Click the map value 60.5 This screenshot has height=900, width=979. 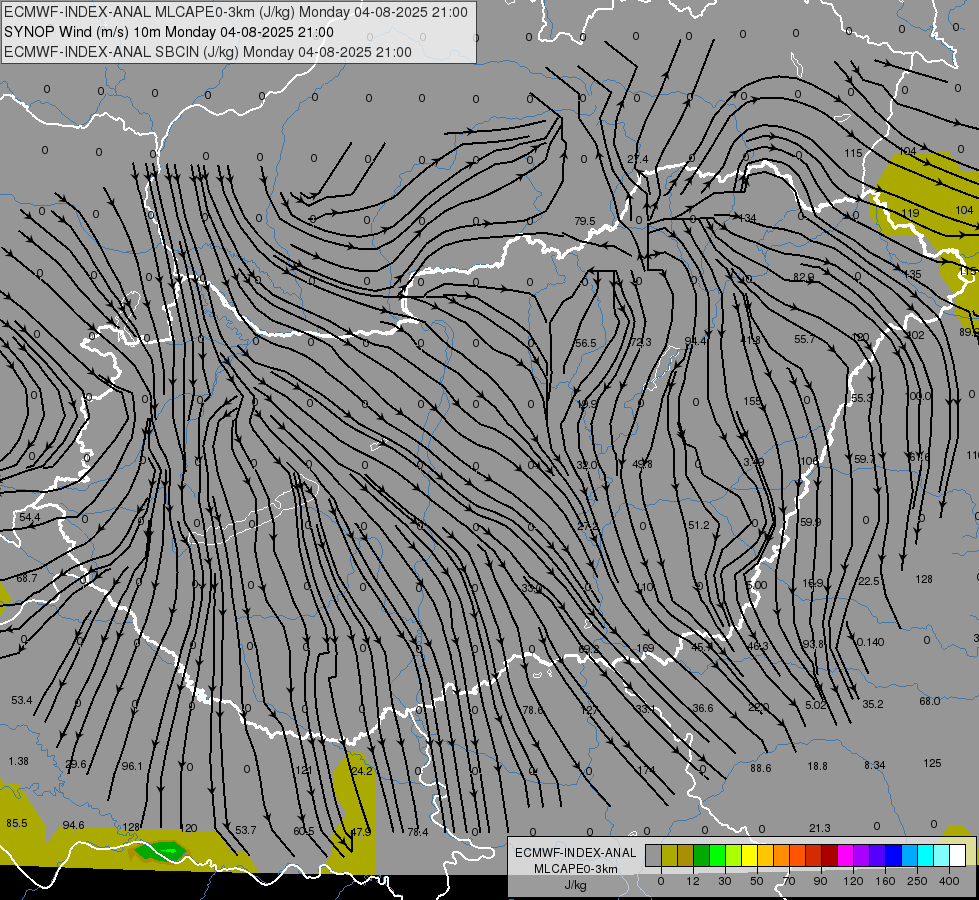click(x=304, y=831)
